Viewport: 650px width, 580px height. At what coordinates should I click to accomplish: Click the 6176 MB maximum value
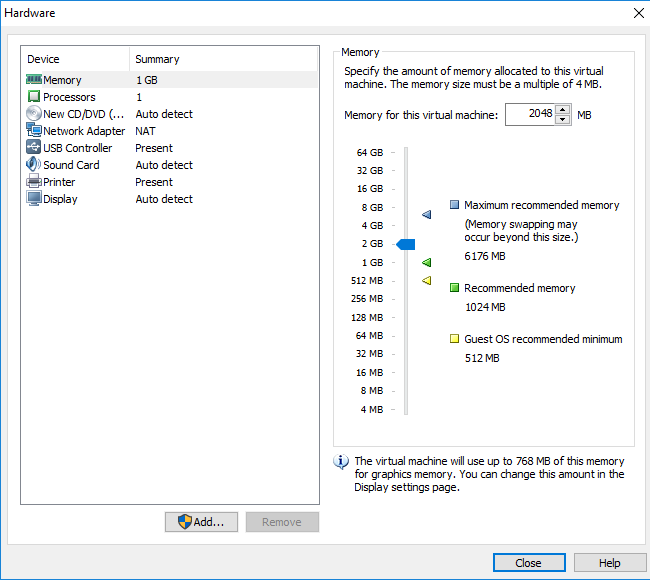(x=485, y=256)
